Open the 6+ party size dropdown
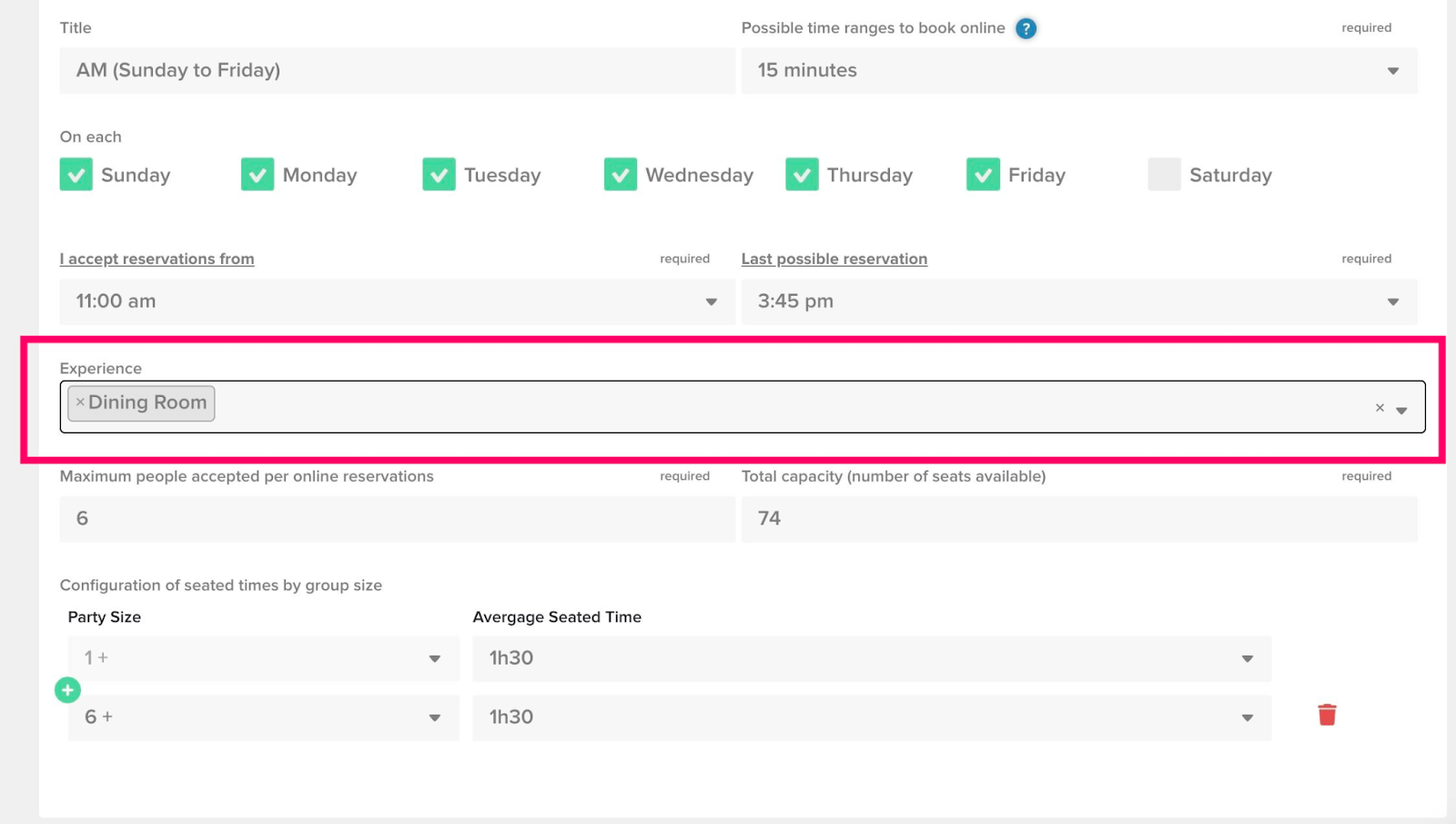 click(x=263, y=717)
